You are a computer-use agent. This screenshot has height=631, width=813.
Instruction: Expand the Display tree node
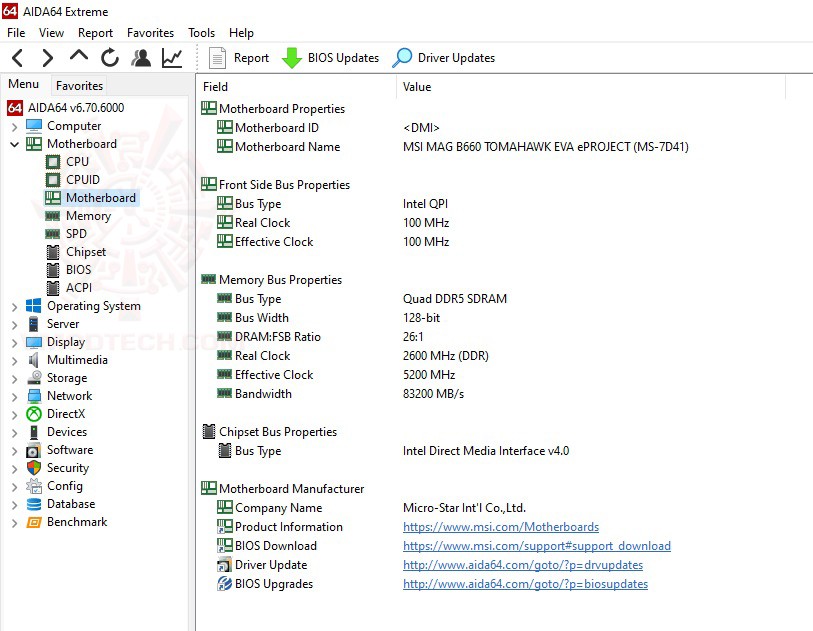pyautogui.click(x=15, y=342)
